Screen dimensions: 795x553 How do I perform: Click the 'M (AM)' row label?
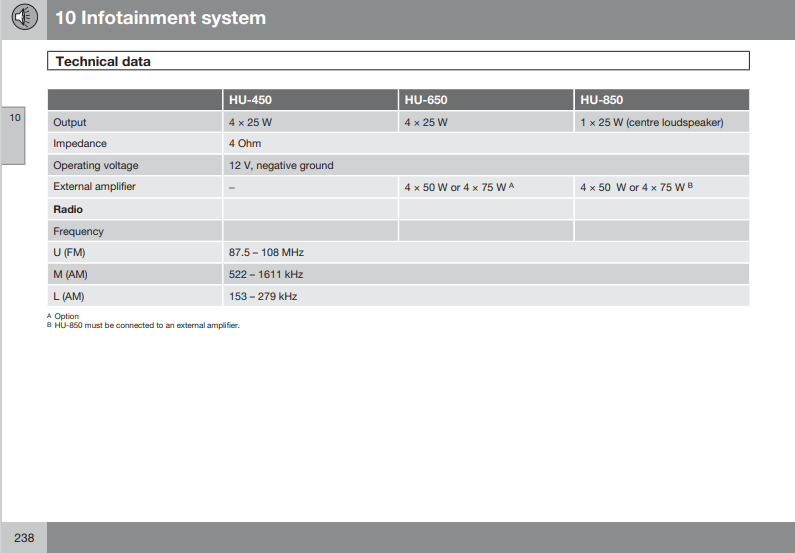pyautogui.click(x=70, y=274)
